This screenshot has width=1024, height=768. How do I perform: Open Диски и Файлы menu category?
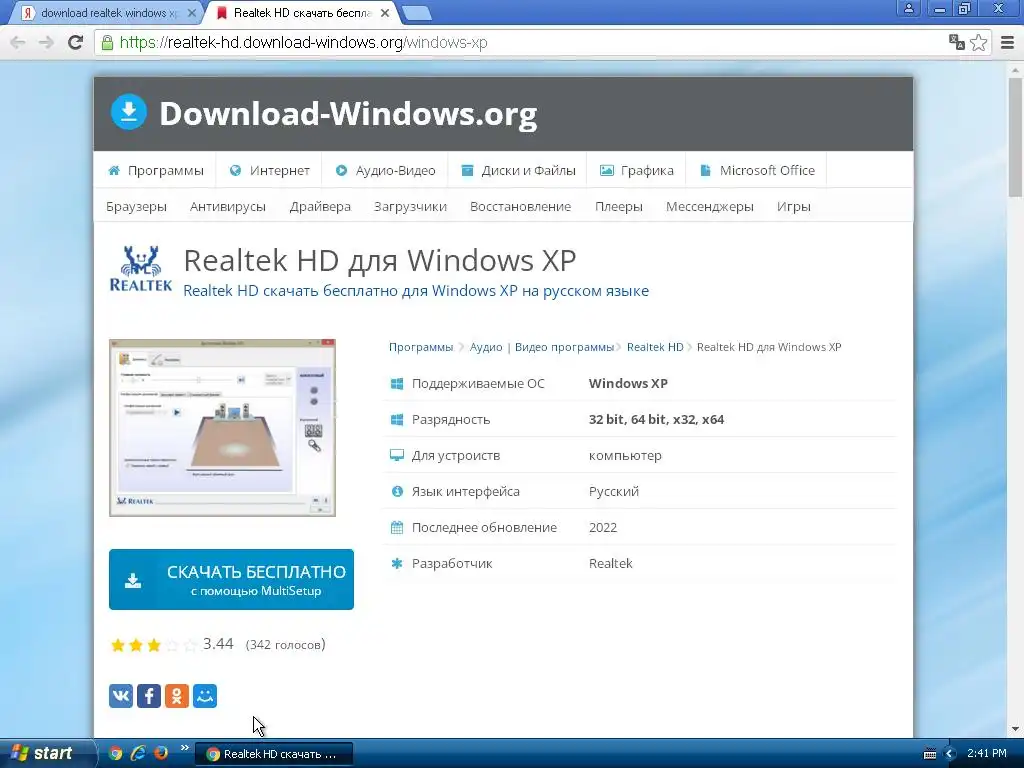coord(518,170)
